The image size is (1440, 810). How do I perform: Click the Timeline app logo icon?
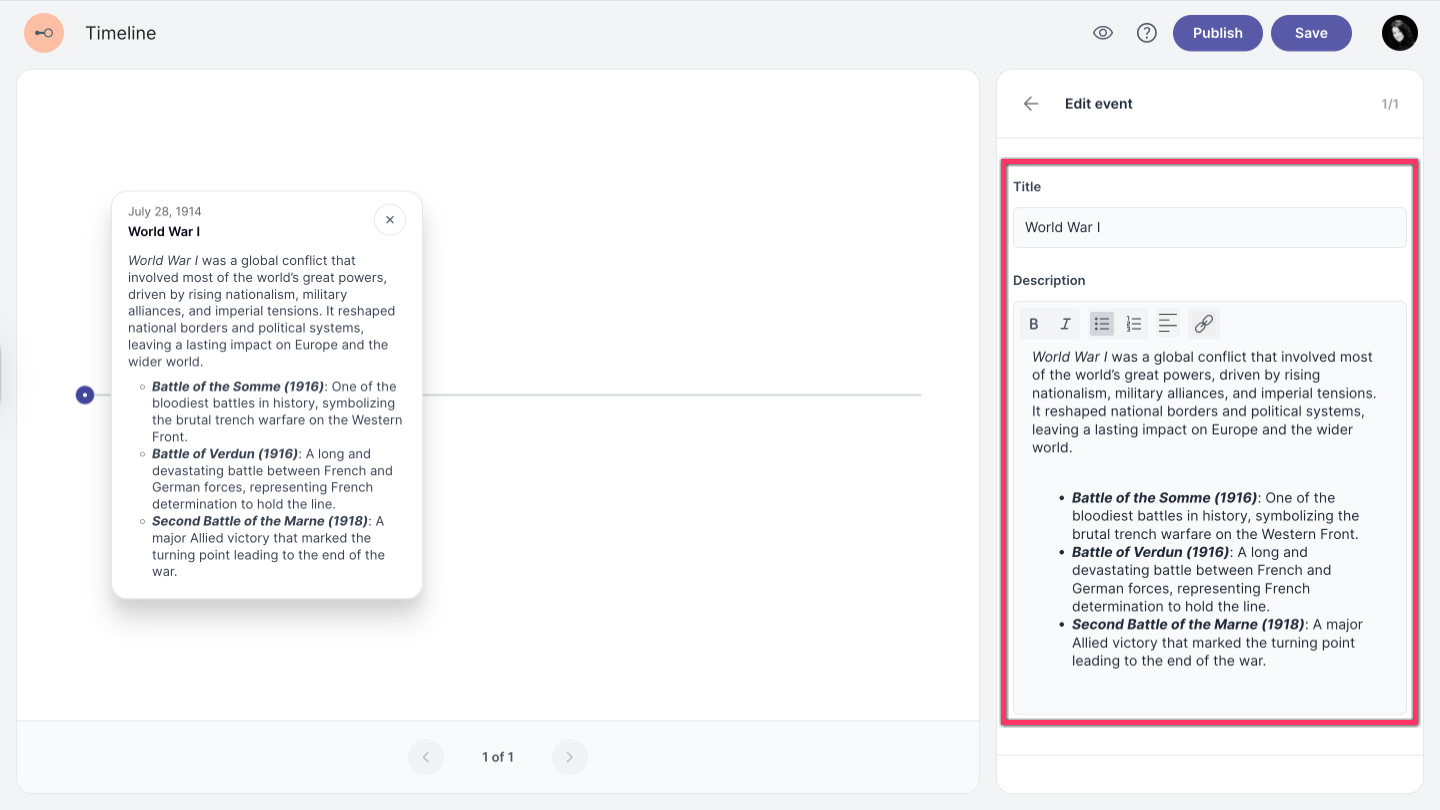click(x=44, y=33)
